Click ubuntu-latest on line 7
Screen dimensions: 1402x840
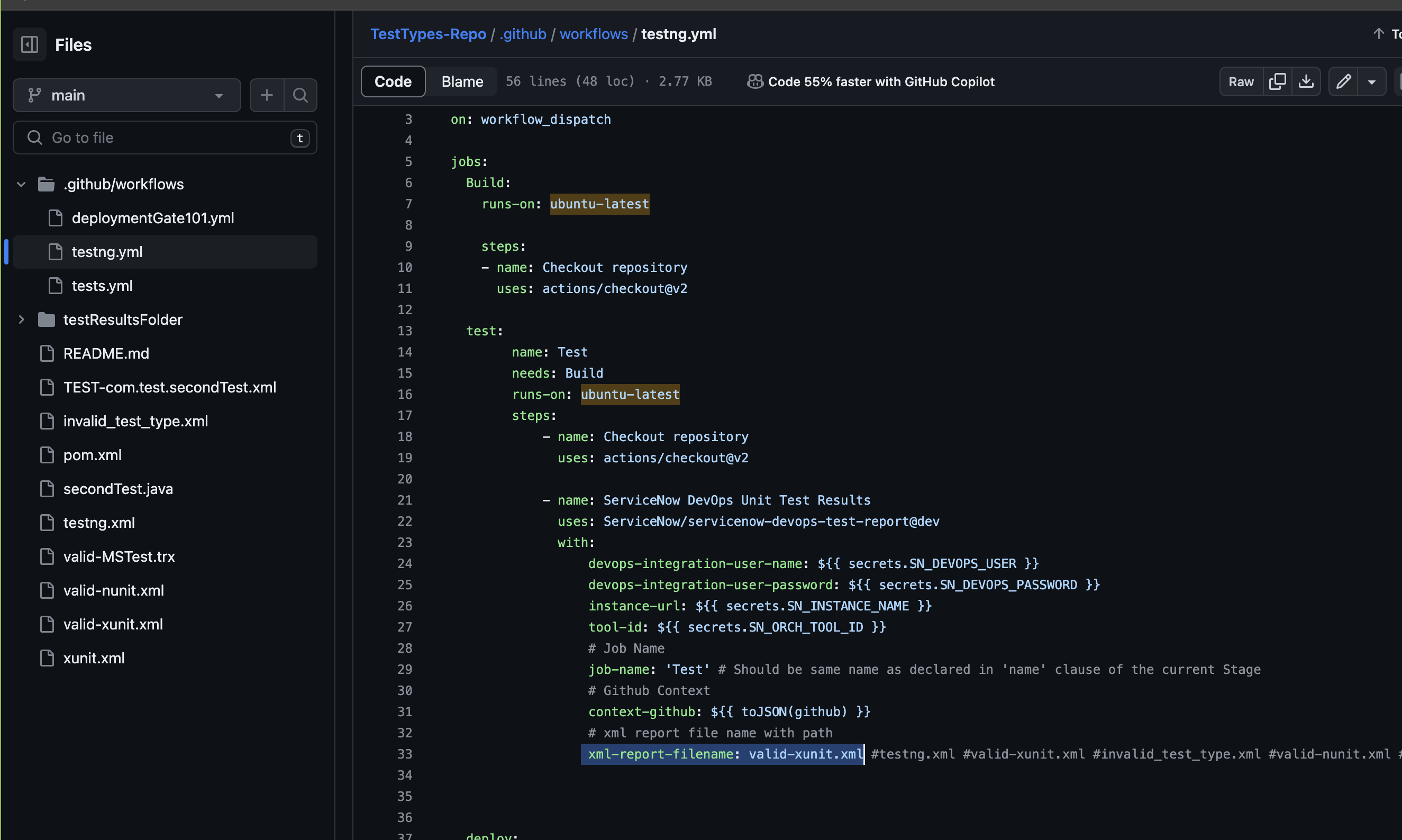click(x=599, y=204)
